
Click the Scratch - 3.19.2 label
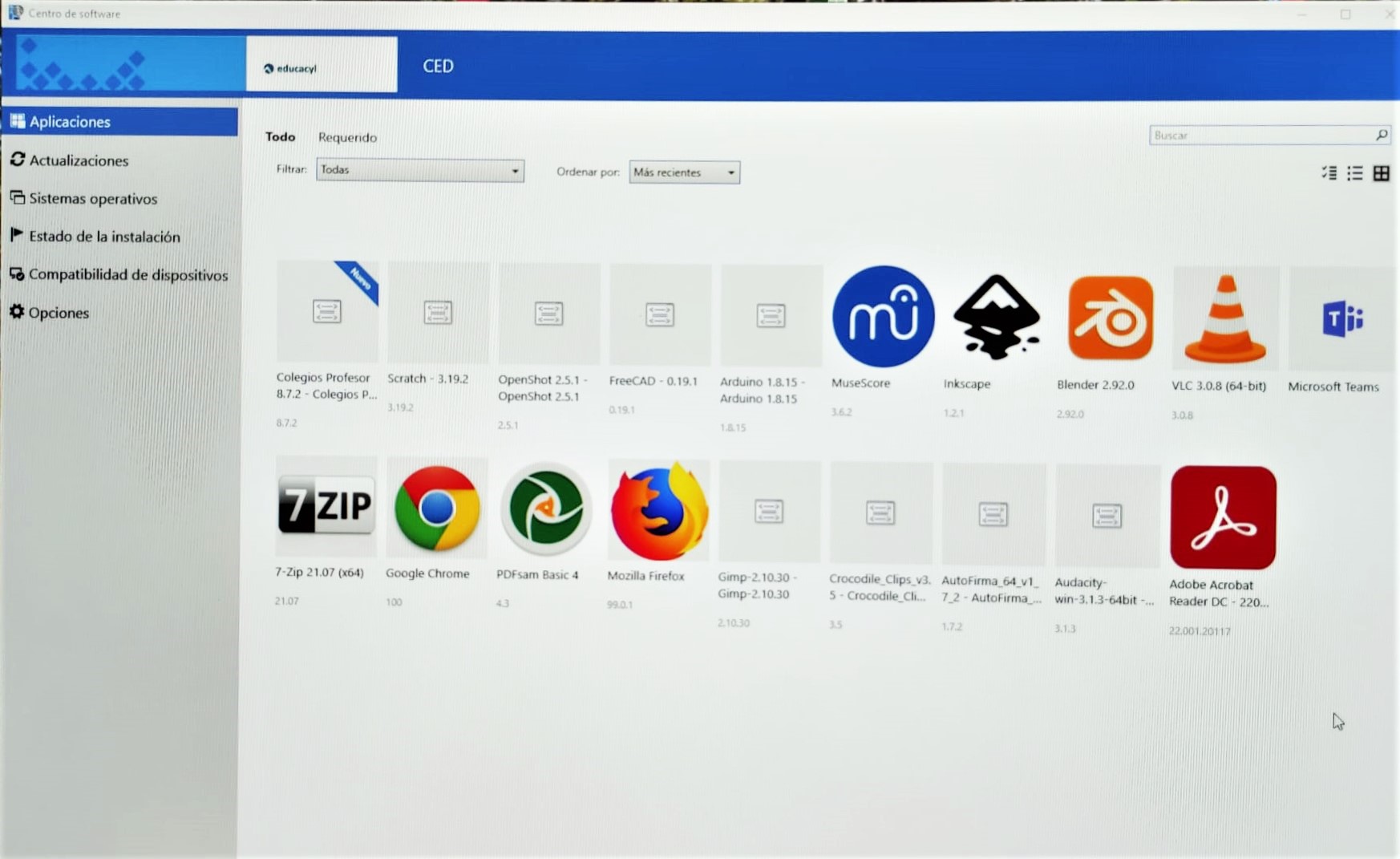coord(427,378)
